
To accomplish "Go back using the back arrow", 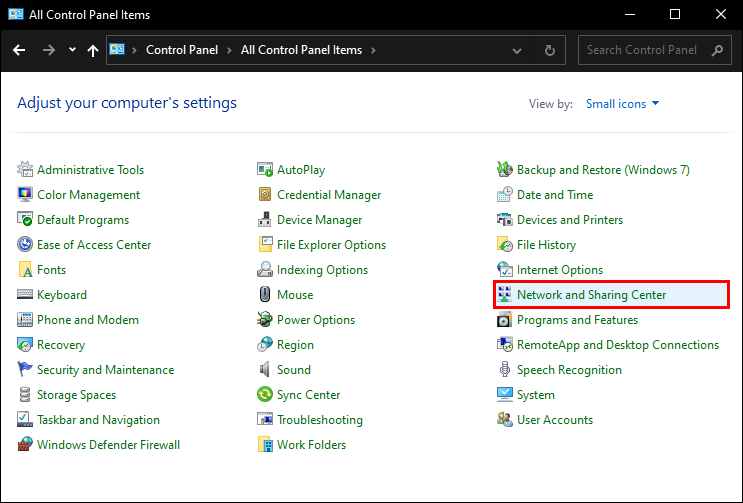I will pos(19,50).
